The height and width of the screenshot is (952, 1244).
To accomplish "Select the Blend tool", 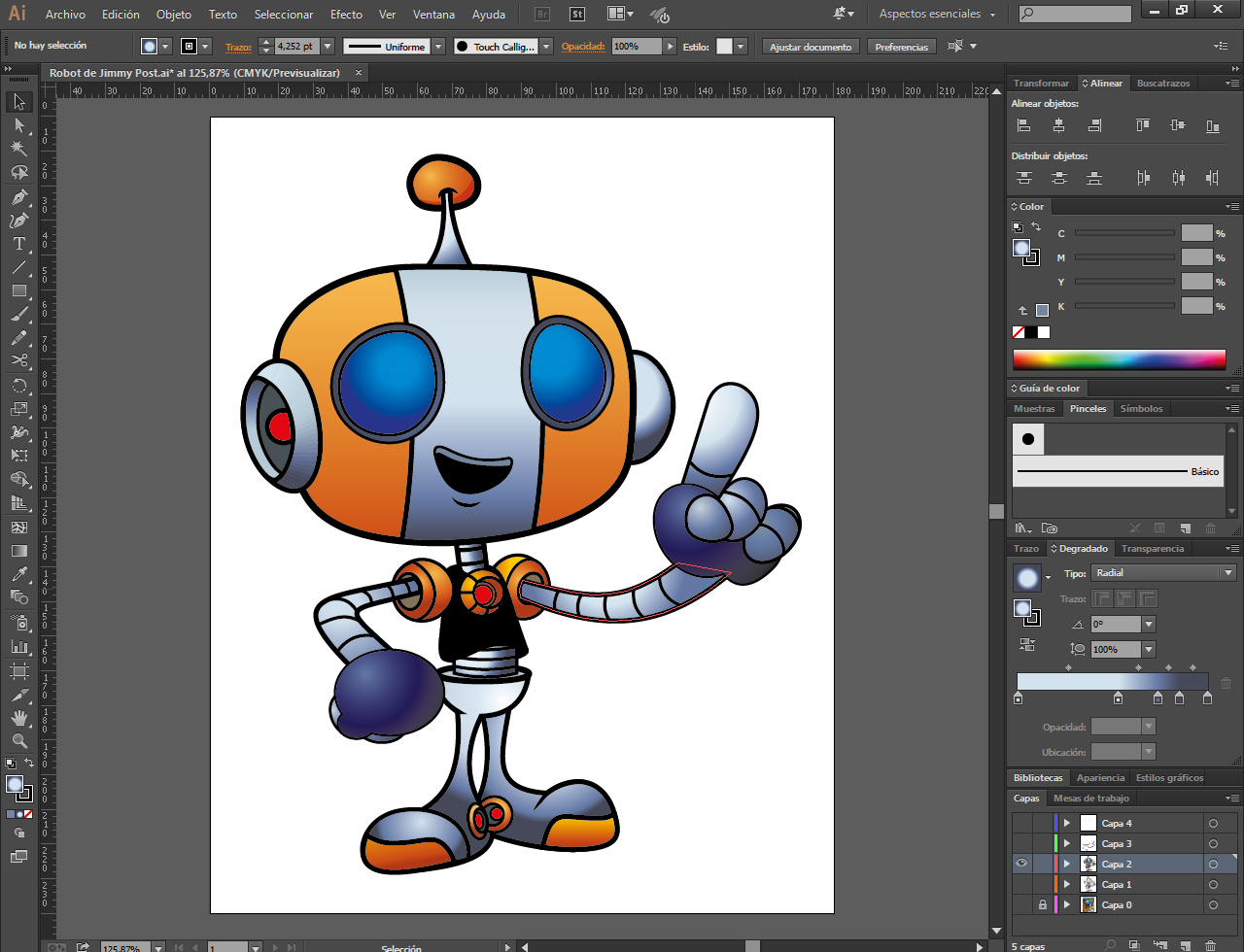I will click(18, 597).
